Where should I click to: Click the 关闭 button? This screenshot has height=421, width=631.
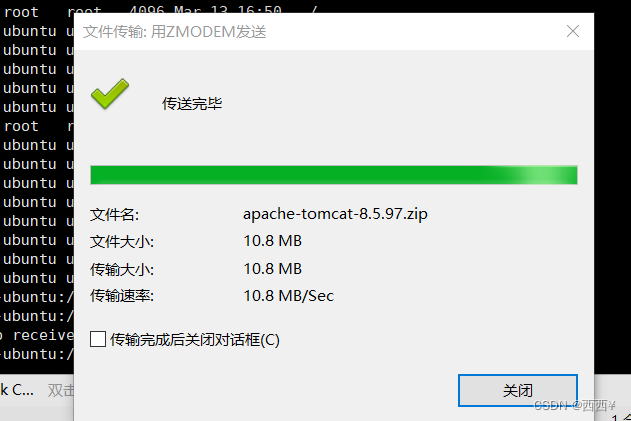point(518,390)
